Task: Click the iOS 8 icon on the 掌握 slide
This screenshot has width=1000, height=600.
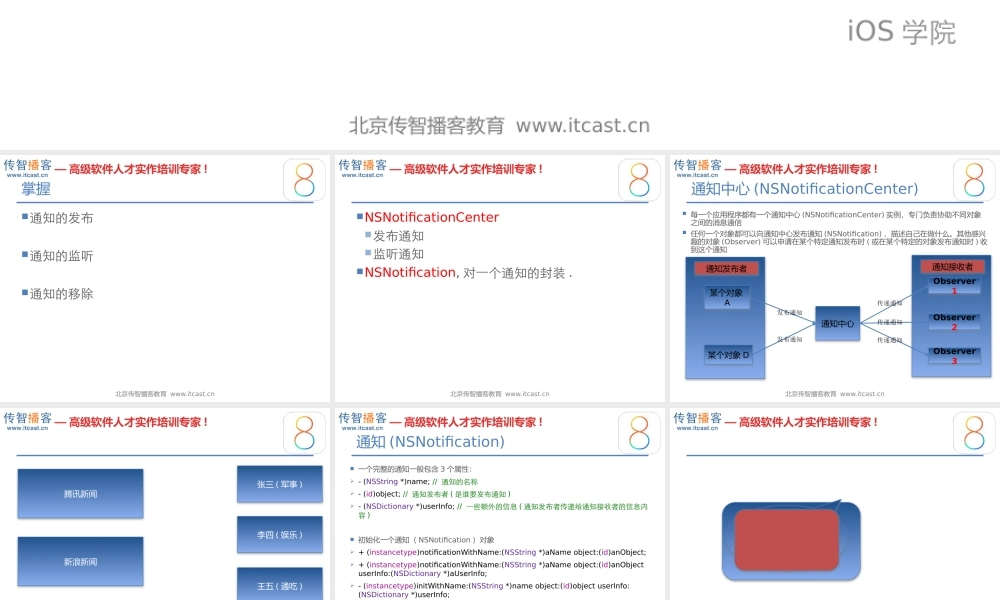Action: pyautogui.click(x=305, y=180)
